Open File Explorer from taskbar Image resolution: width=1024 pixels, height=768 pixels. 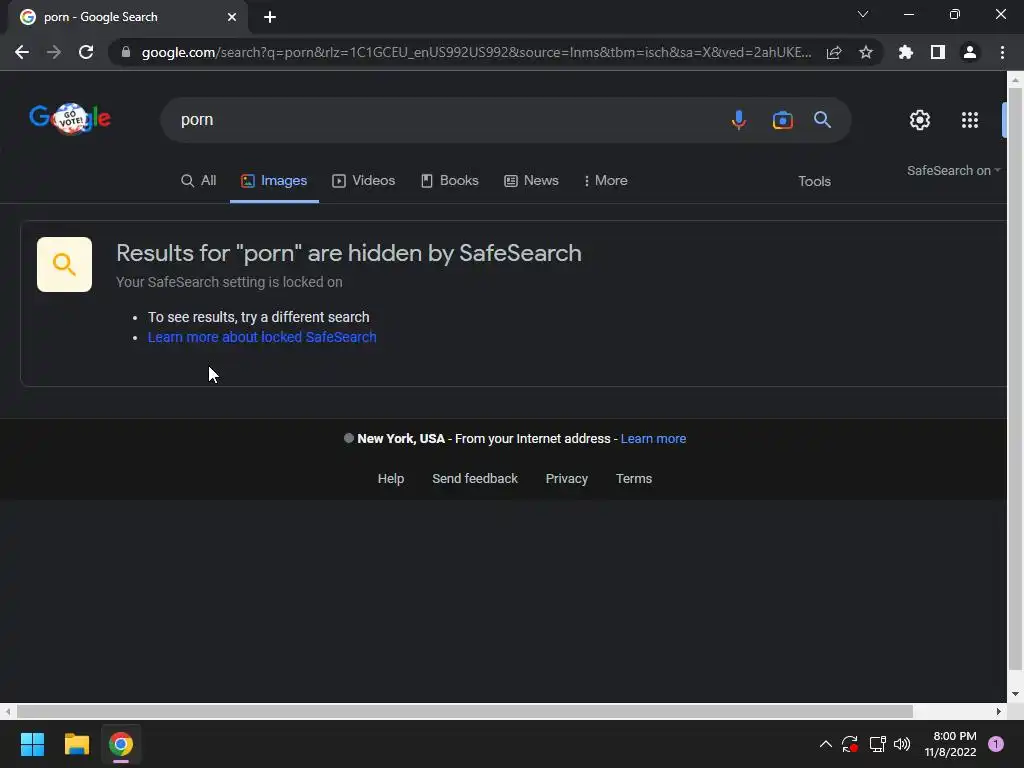click(76, 744)
